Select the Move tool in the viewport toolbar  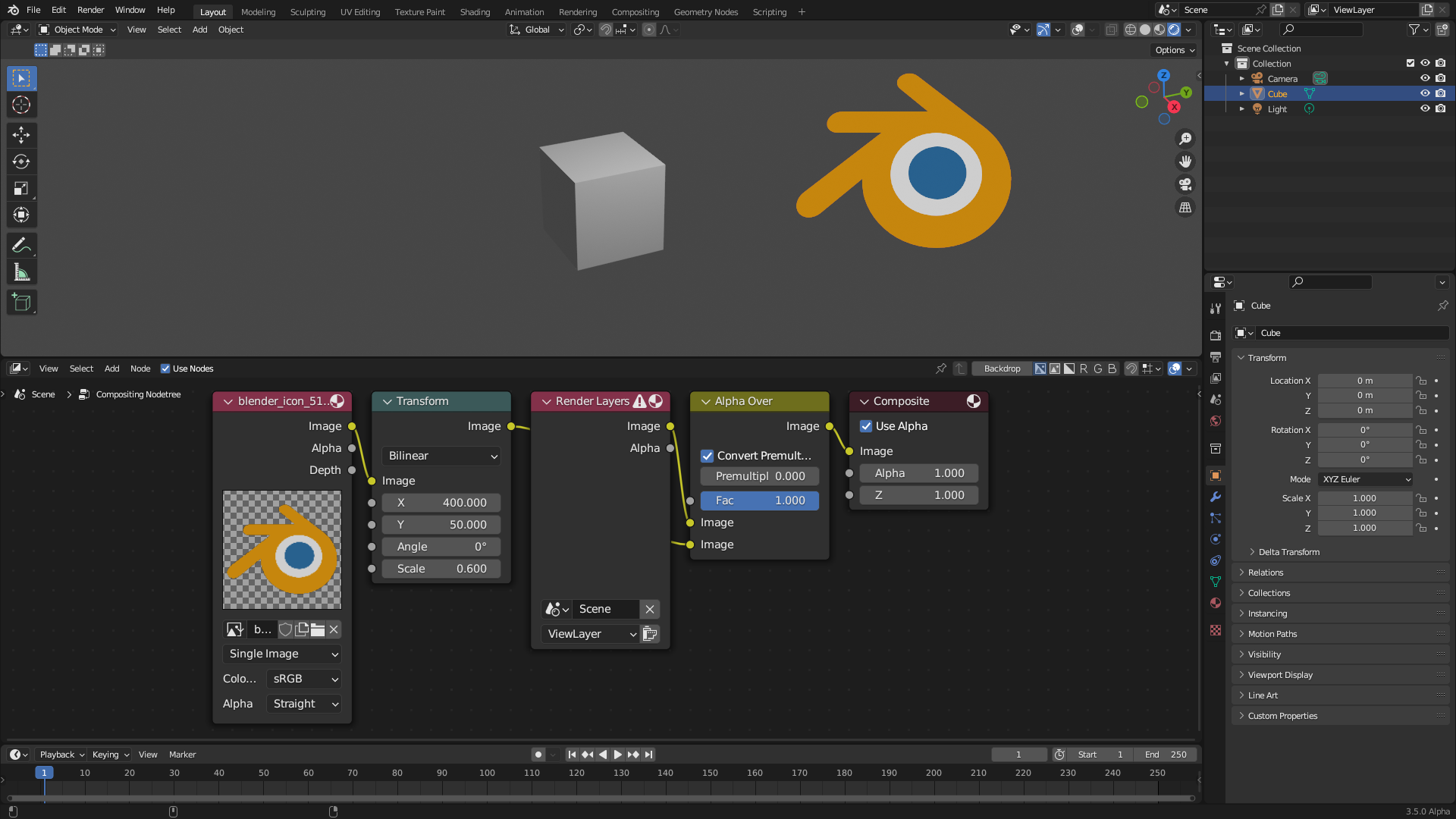(x=21, y=134)
